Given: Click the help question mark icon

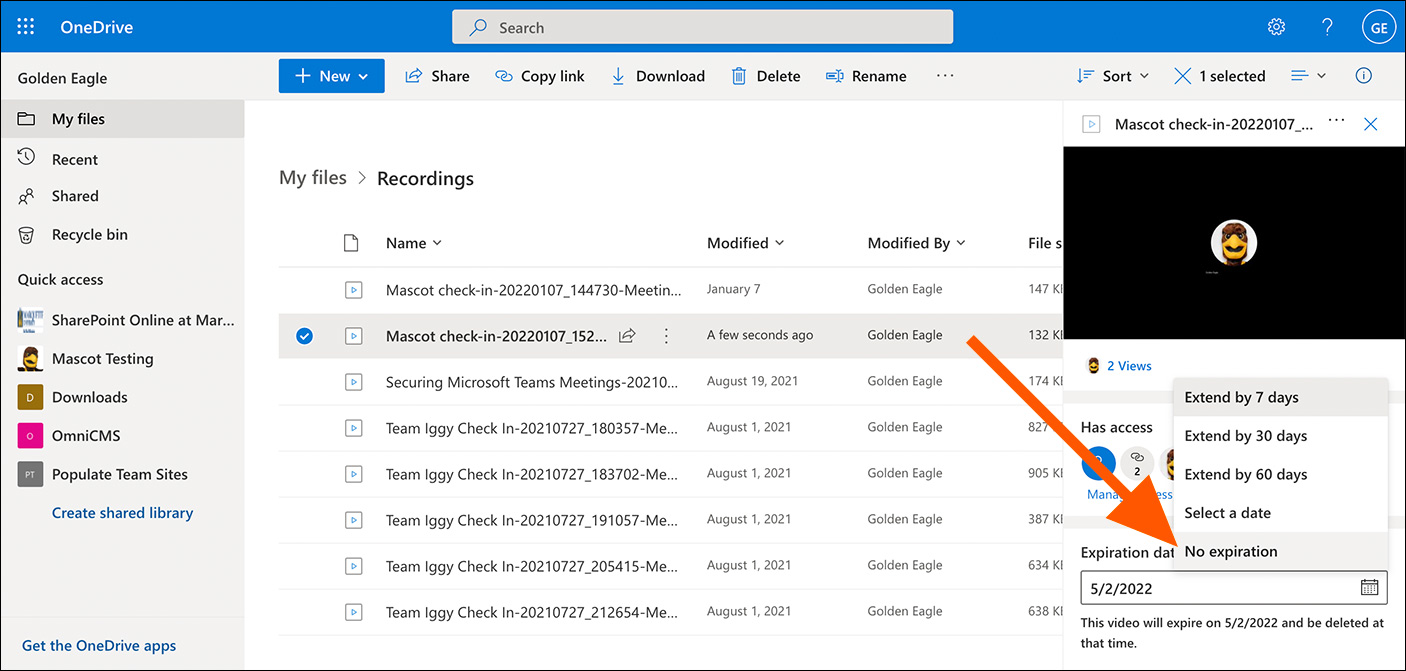Looking at the screenshot, I should pyautogui.click(x=1327, y=27).
